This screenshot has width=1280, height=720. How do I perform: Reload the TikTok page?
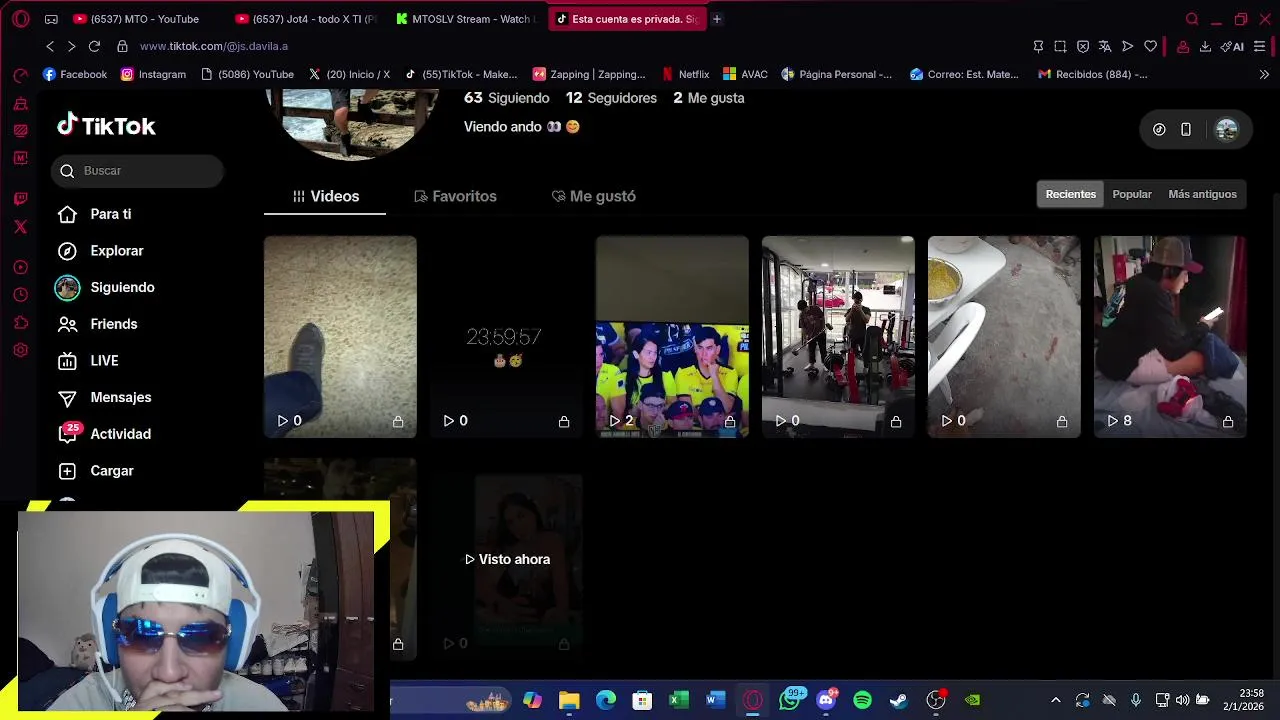tap(94, 46)
